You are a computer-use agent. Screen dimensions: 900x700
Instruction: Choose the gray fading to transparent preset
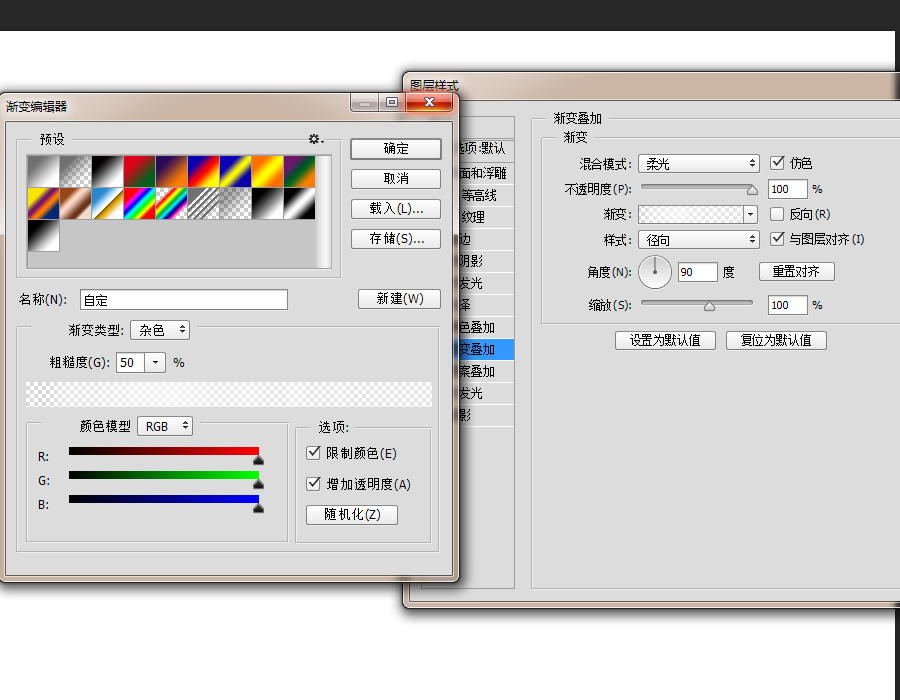pos(76,171)
